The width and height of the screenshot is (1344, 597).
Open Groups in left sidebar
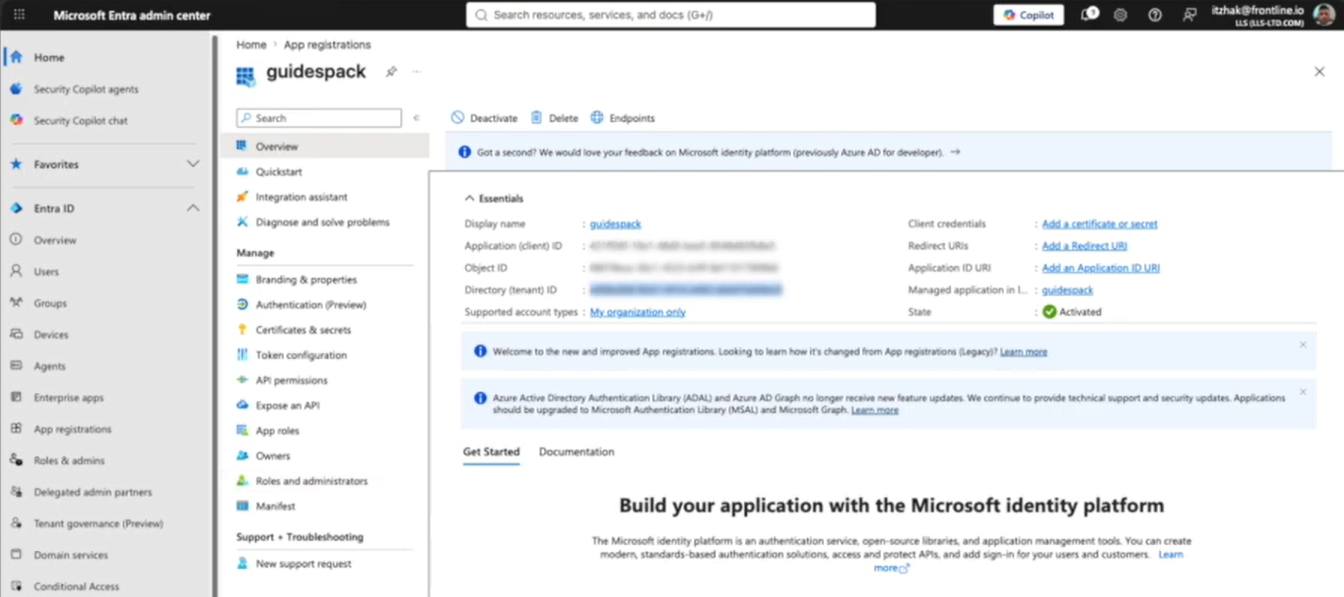(50, 303)
